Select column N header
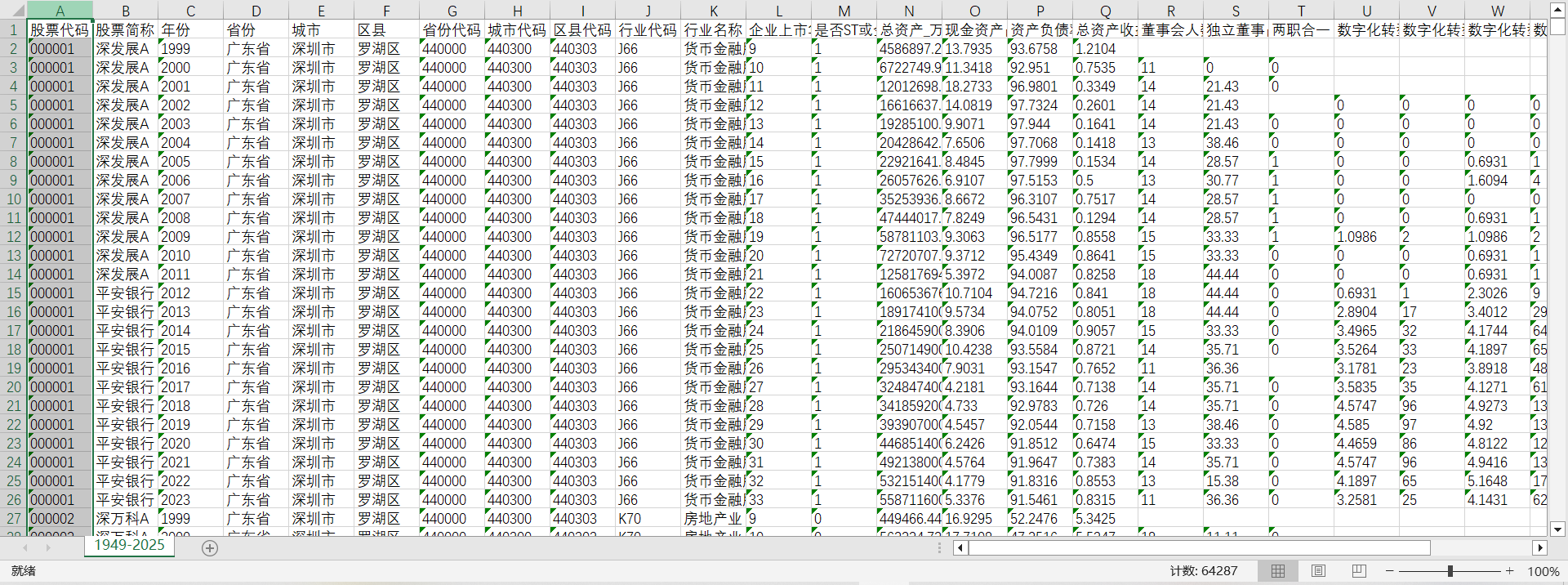The image size is (1568, 585). [x=909, y=11]
